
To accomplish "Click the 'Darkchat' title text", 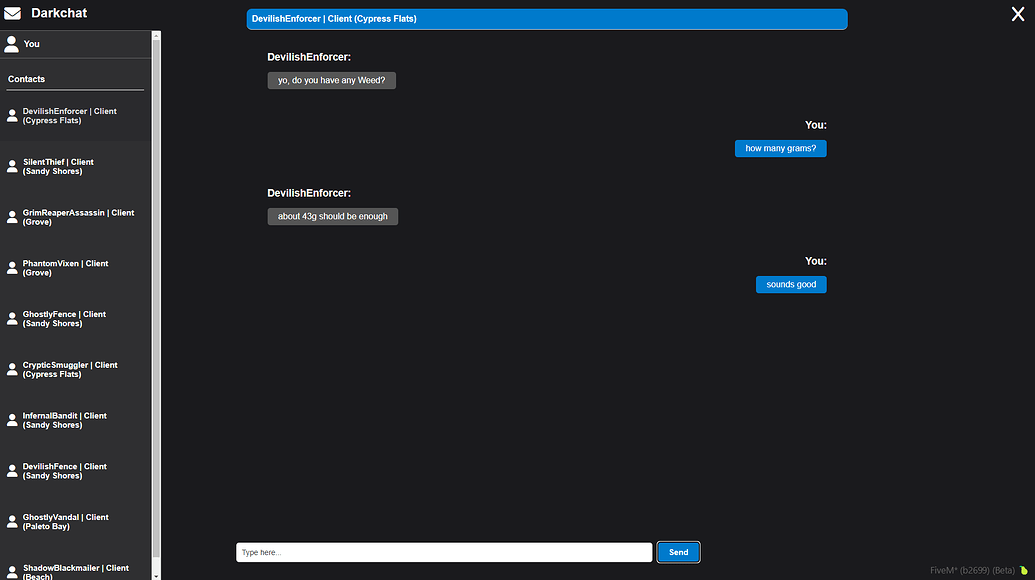I will point(59,13).
